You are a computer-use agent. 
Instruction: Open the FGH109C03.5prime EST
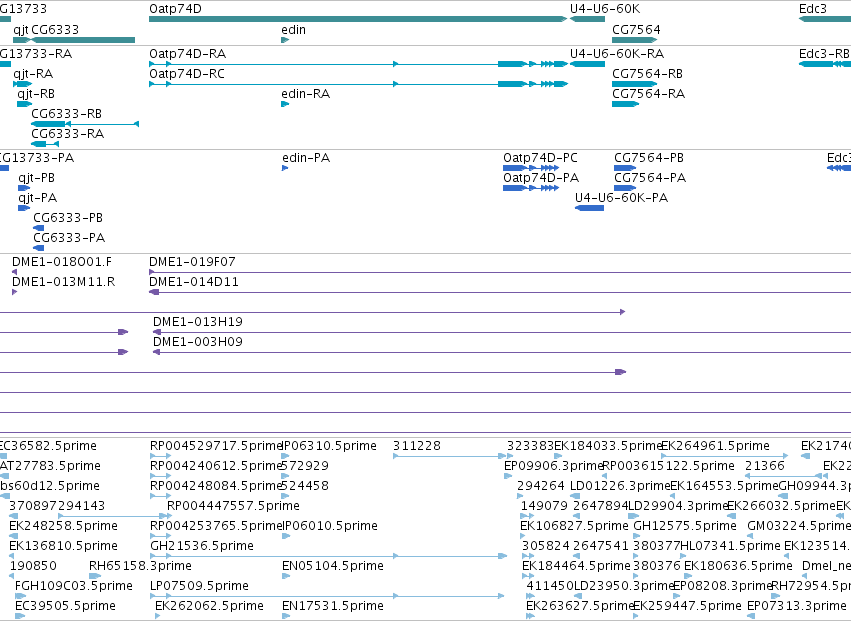pos(21,596)
